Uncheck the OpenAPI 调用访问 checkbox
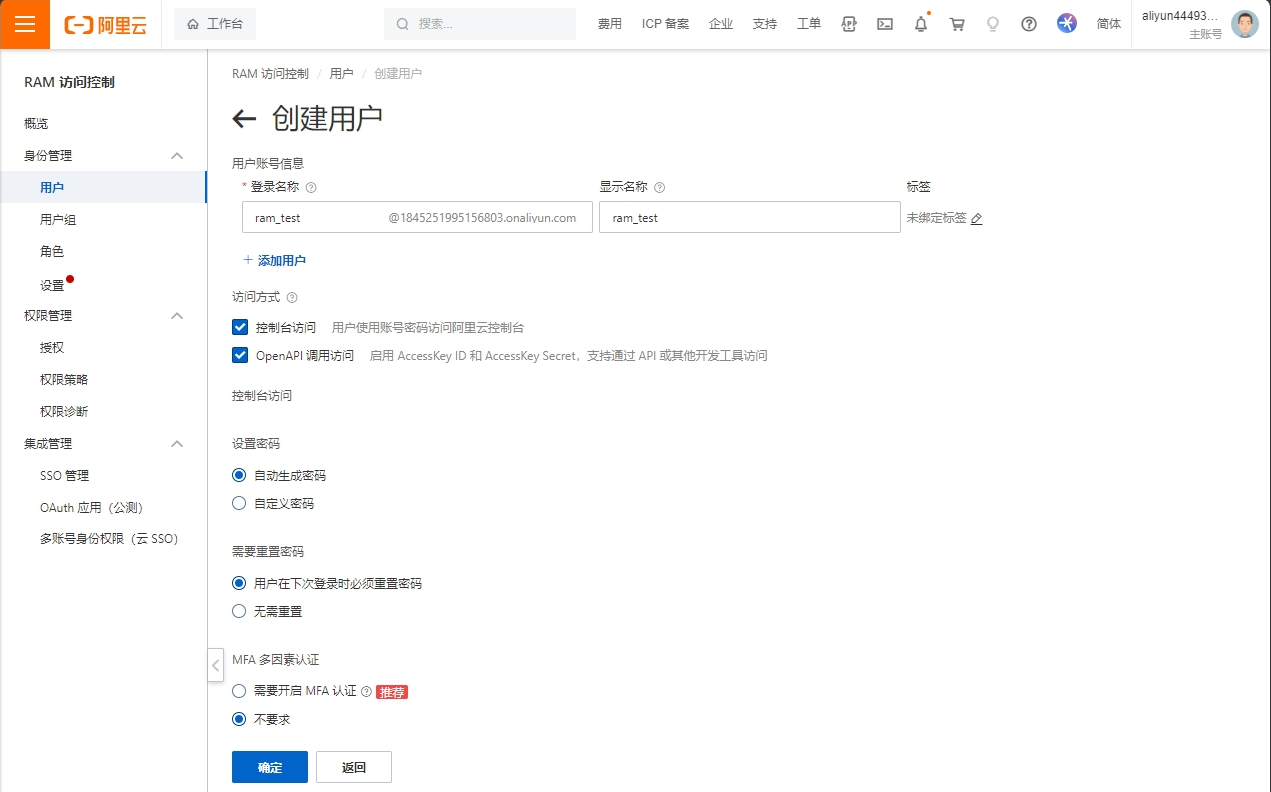1271x792 pixels. click(x=240, y=355)
